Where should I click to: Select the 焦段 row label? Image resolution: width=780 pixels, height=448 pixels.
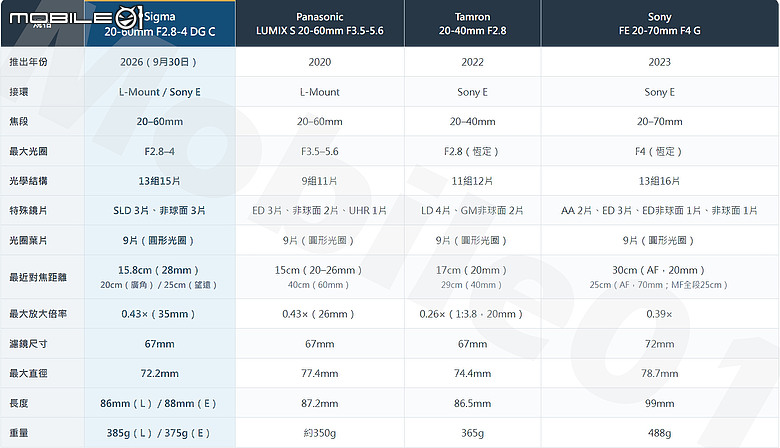(19, 121)
